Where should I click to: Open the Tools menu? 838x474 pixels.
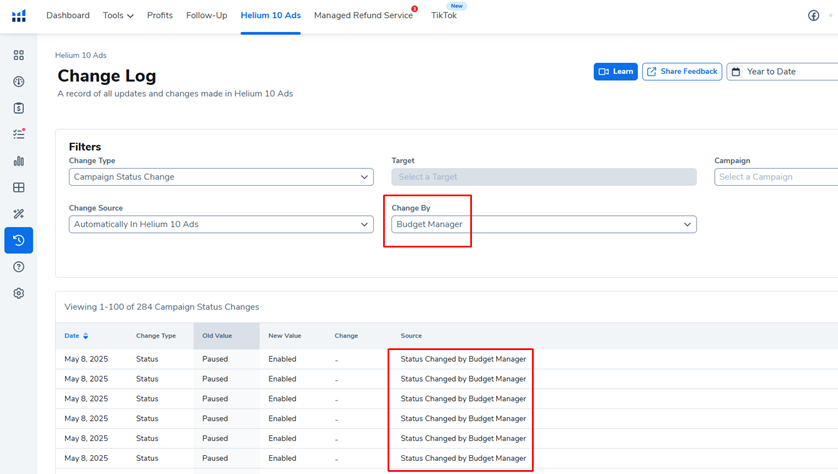(x=118, y=16)
